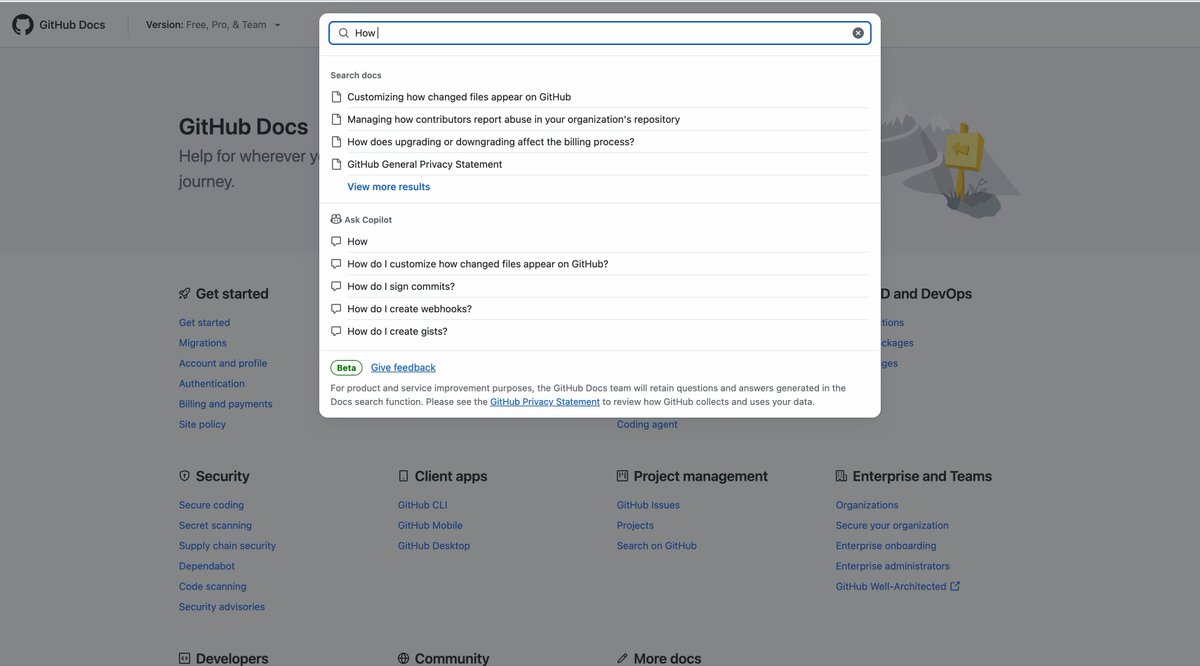
Task: Click the GitHub Docs header title
Action: tap(72, 25)
